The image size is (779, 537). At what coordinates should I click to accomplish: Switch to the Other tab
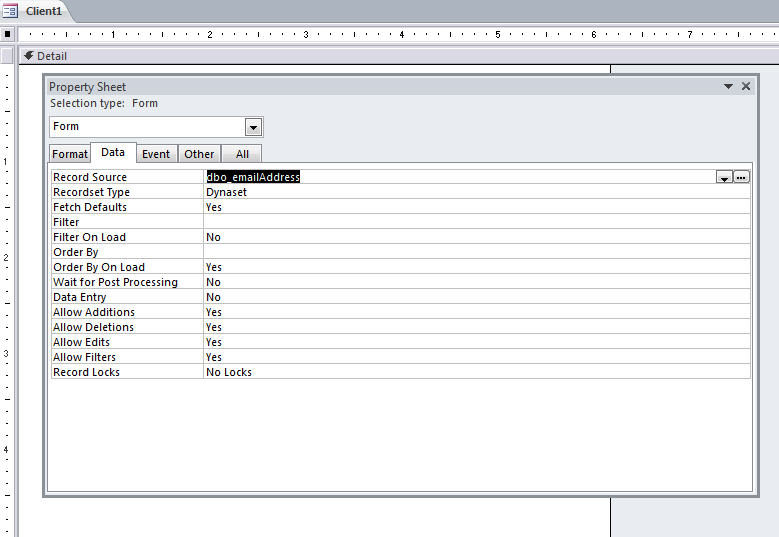[199, 154]
